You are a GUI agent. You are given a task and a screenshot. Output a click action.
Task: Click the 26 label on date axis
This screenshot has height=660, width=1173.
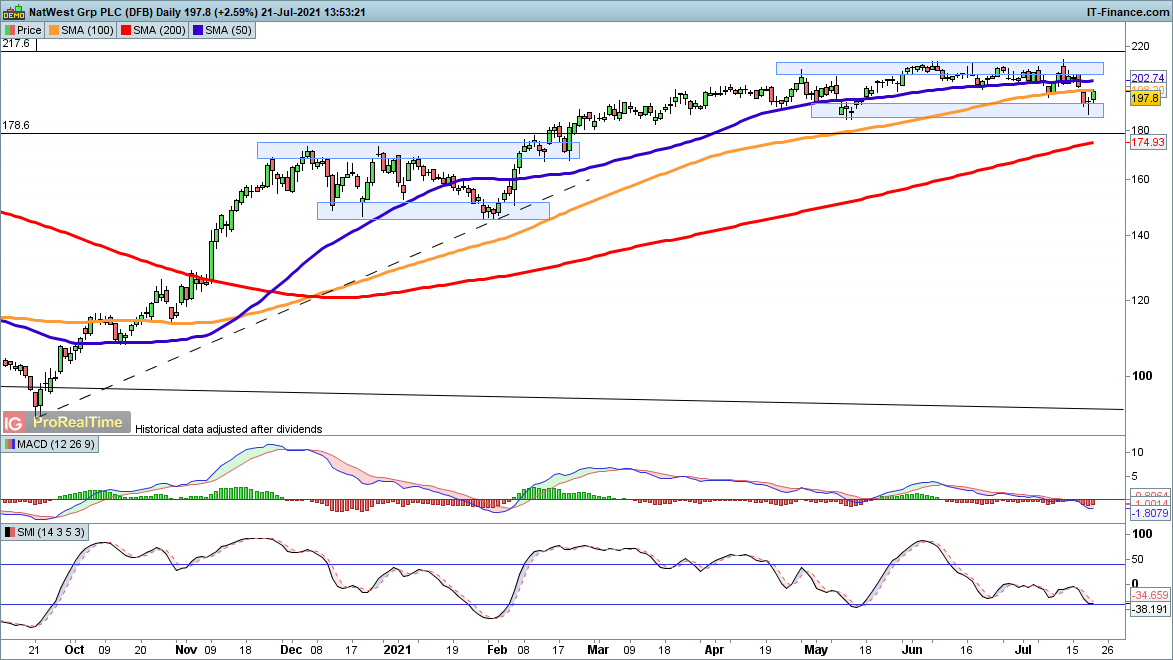[x=1107, y=650]
